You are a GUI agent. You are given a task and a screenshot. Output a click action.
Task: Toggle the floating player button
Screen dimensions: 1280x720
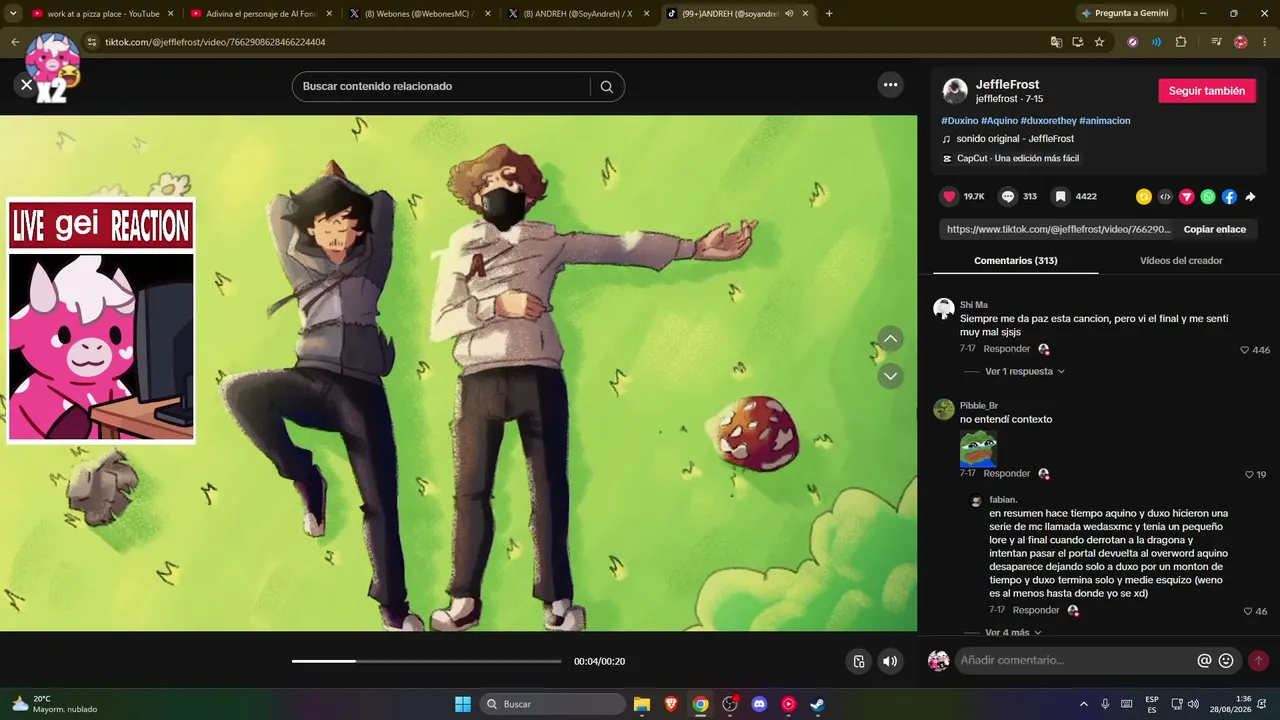coord(858,661)
